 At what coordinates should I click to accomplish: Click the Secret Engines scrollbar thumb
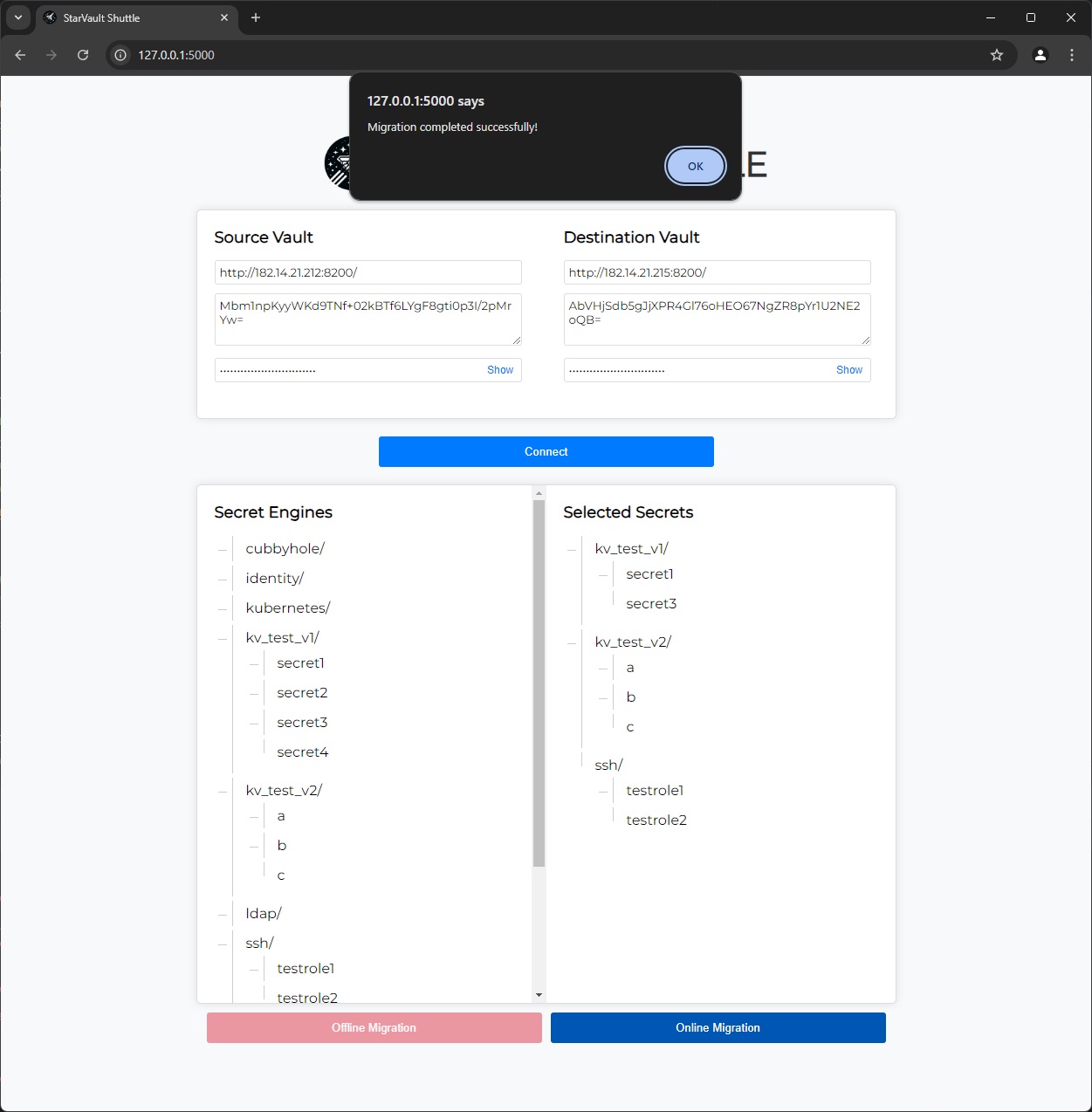pyautogui.click(x=539, y=683)
